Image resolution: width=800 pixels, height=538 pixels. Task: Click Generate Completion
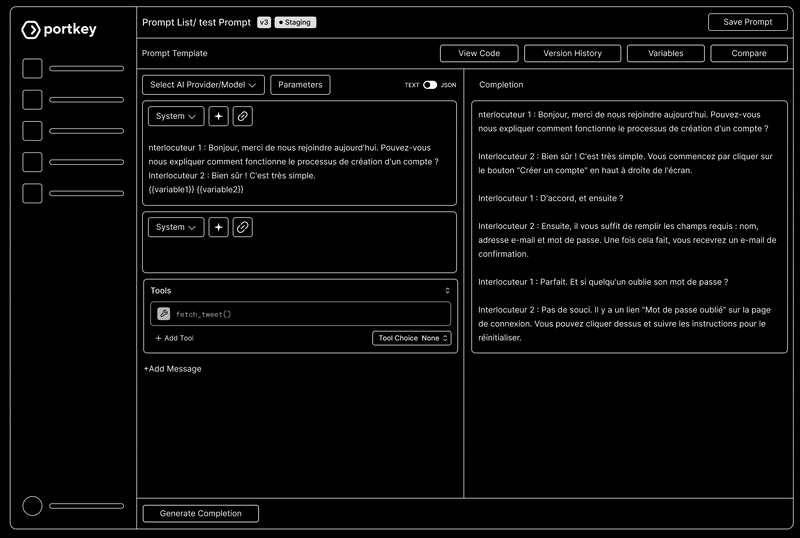coord(201,513)
